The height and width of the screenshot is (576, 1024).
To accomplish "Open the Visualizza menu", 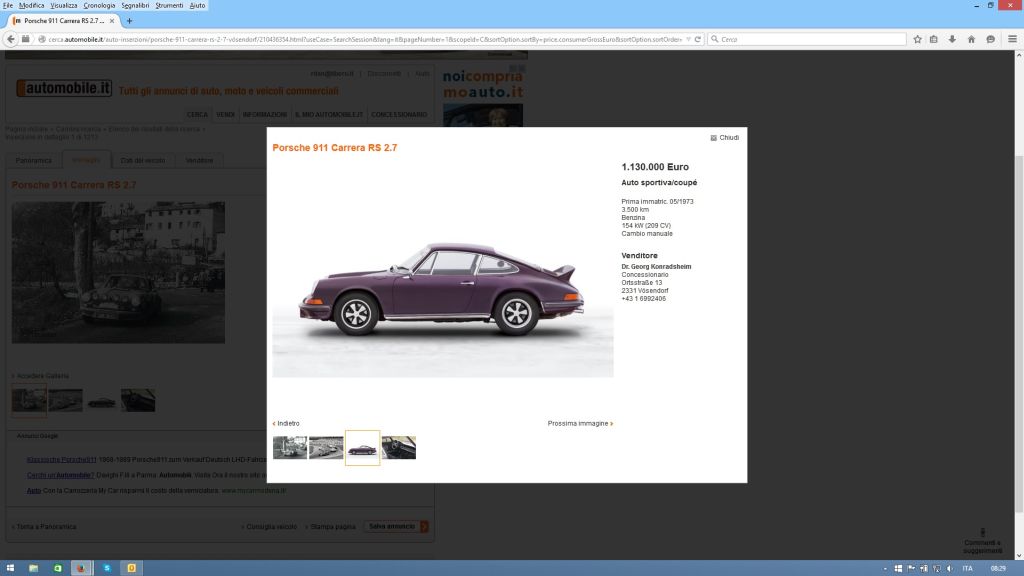I will point(63,5).
